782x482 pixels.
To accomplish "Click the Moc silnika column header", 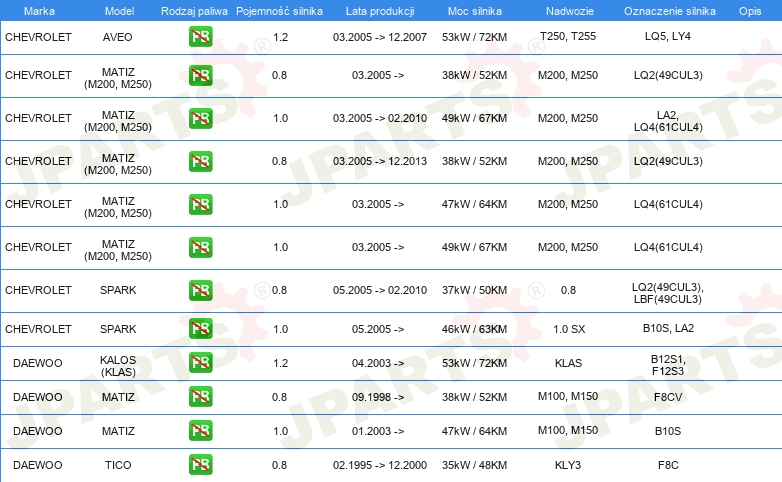I will point(474,11).
